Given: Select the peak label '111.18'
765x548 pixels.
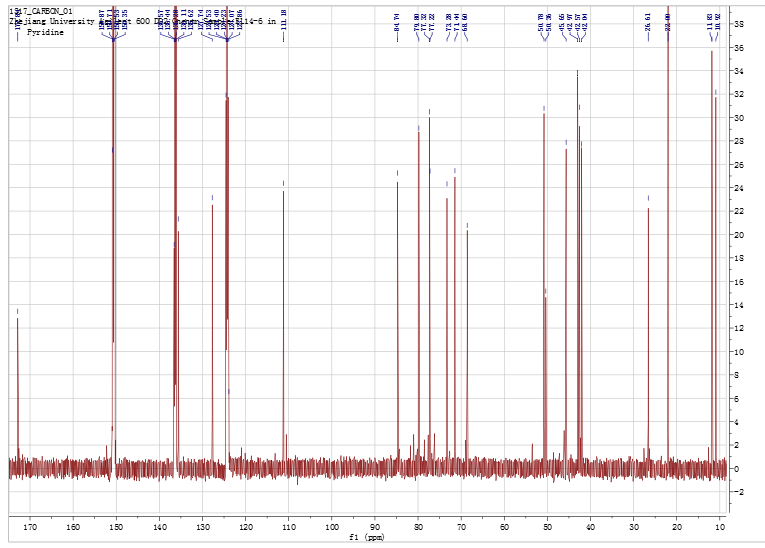Looking at the screenshot, I should tap(283, 20).
